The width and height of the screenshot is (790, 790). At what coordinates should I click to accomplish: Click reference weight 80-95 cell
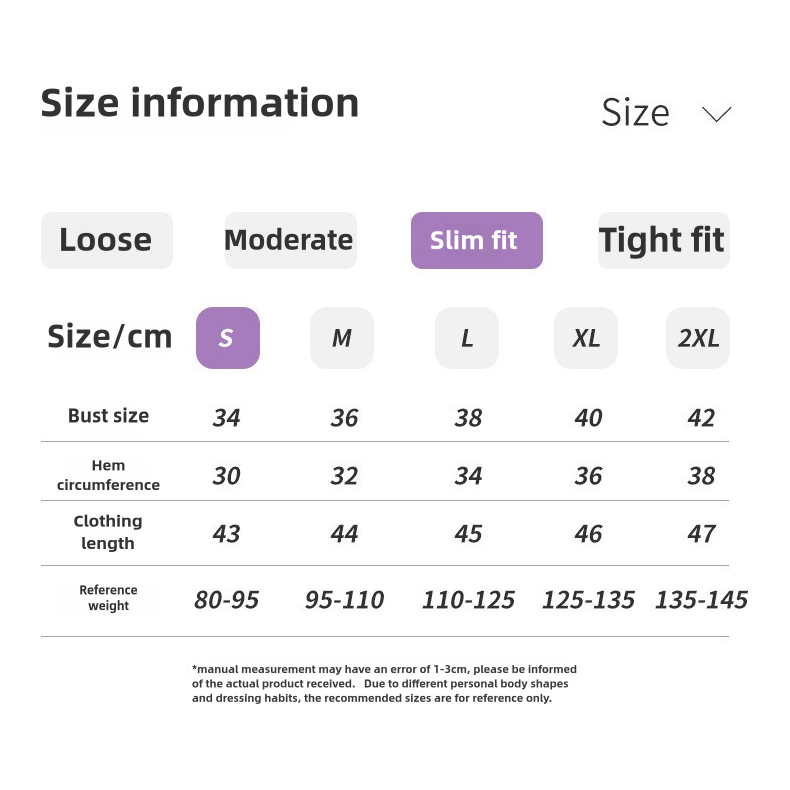tap(227, 600)
